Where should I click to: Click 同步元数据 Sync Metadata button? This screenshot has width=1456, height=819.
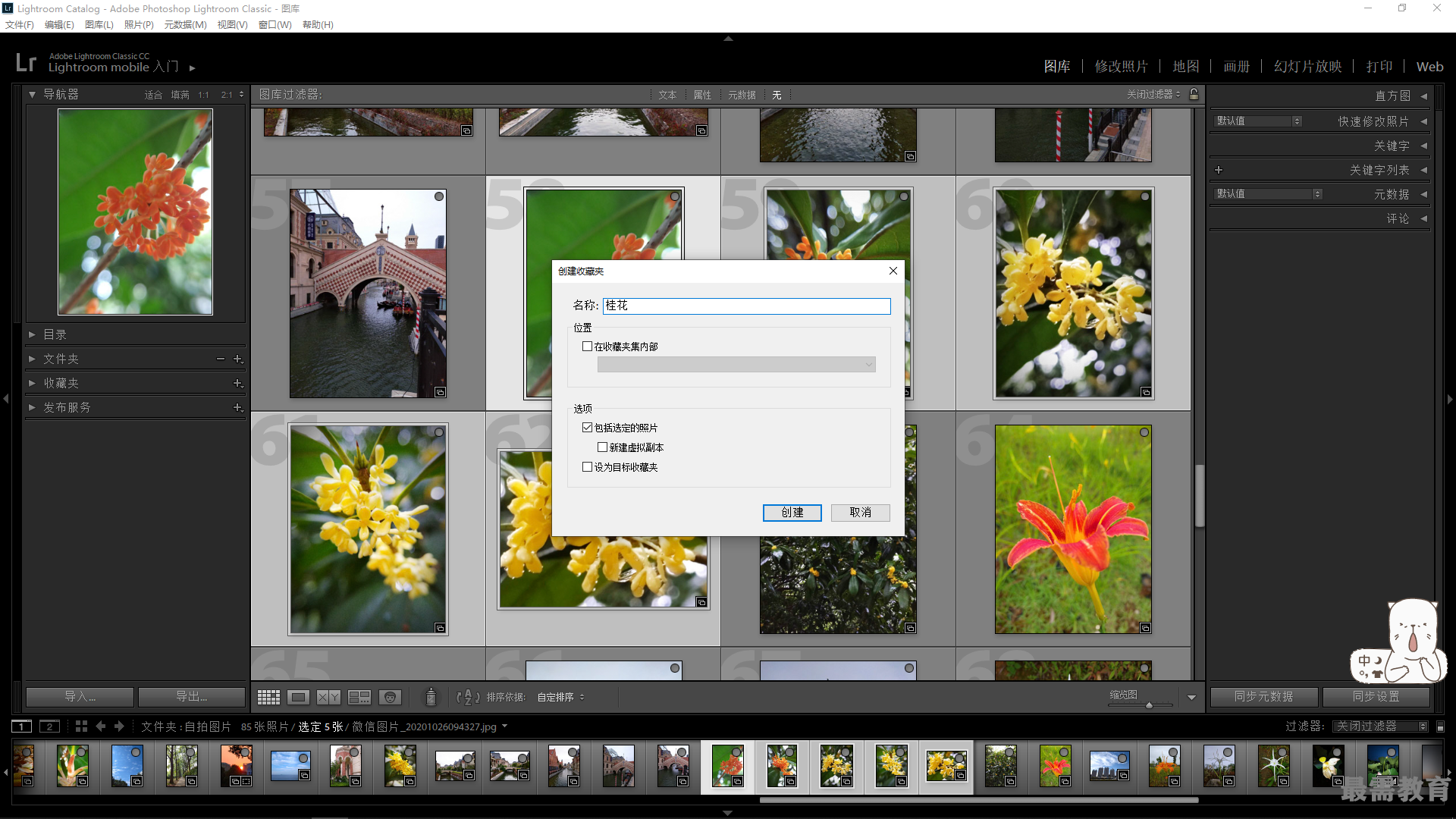pyautogui.click(x=1263, y=696)
